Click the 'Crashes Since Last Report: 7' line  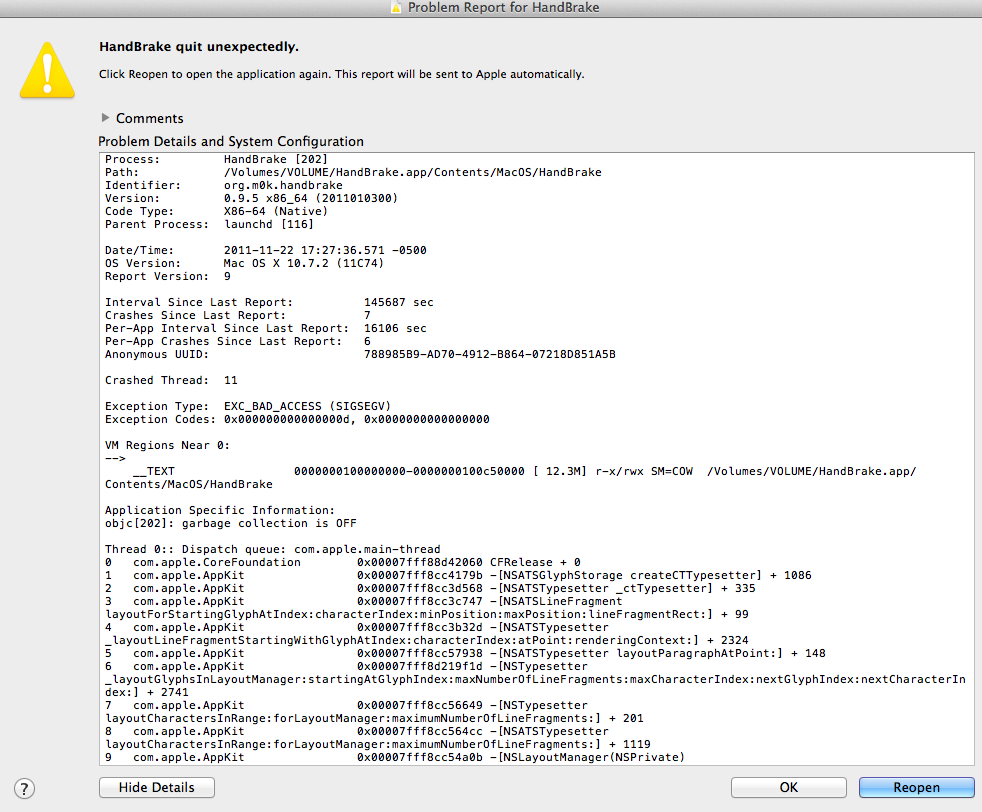(237, 315)
